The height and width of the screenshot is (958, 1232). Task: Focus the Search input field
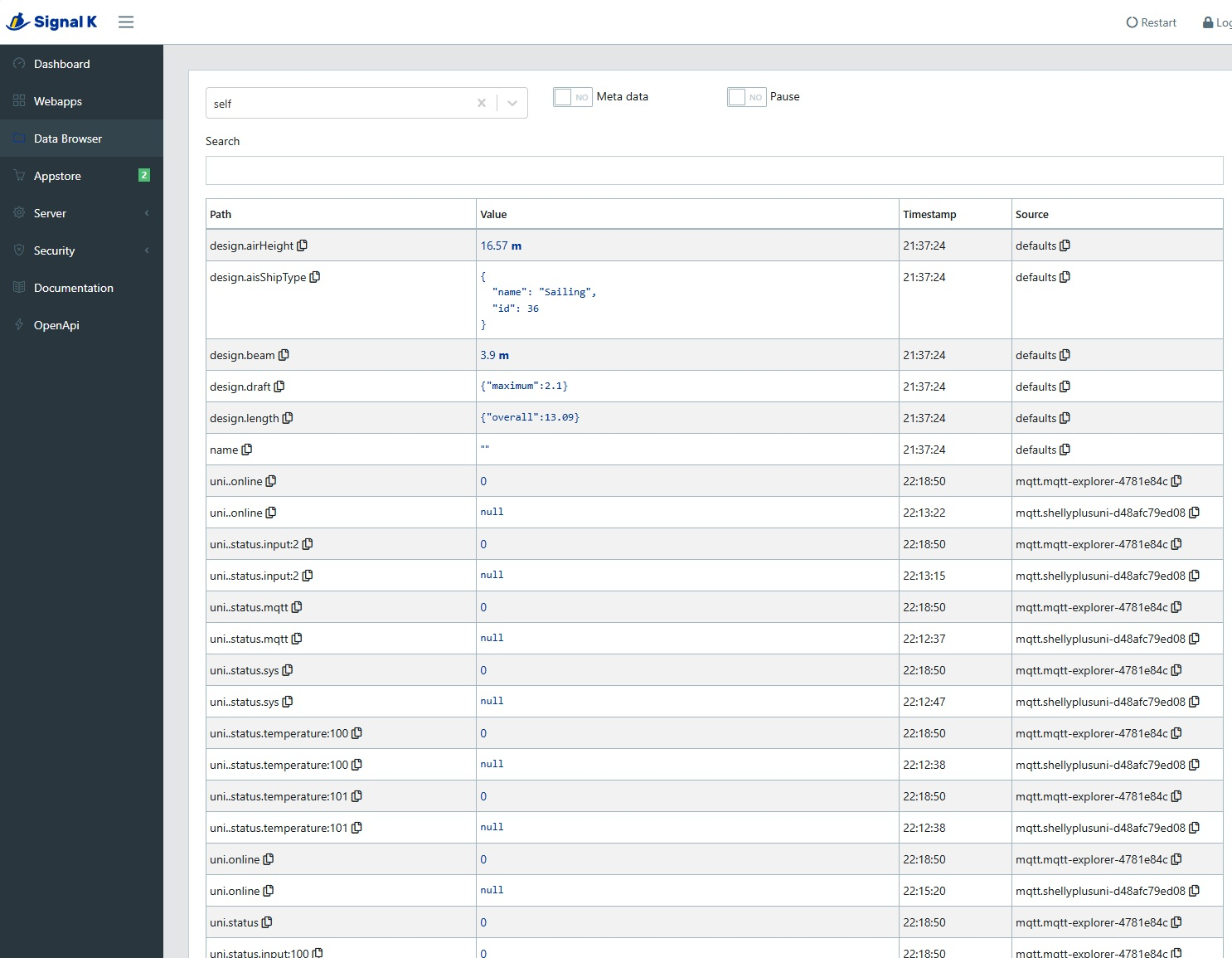click(x=714, y=171)
